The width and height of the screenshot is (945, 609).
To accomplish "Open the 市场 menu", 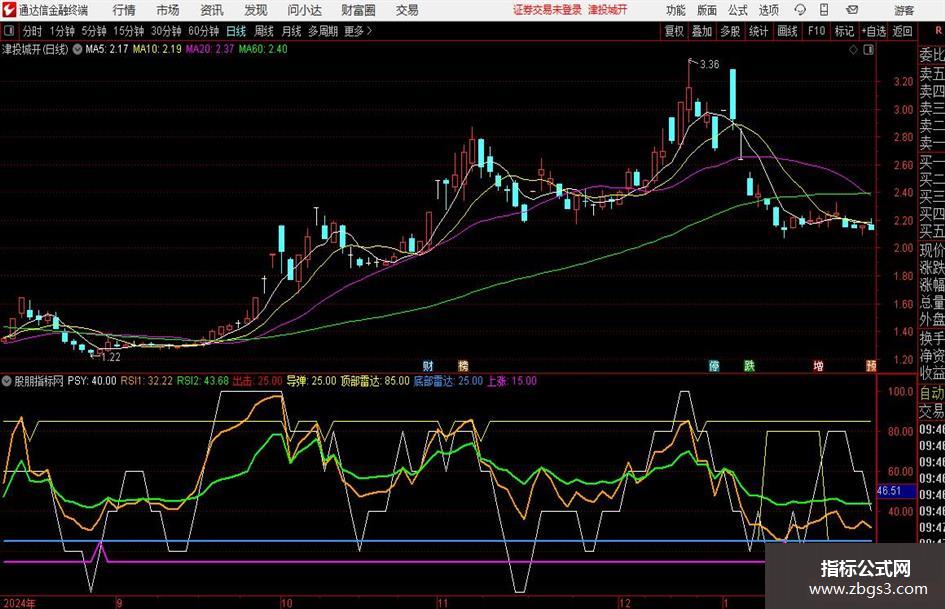I will tap(168, 10).
